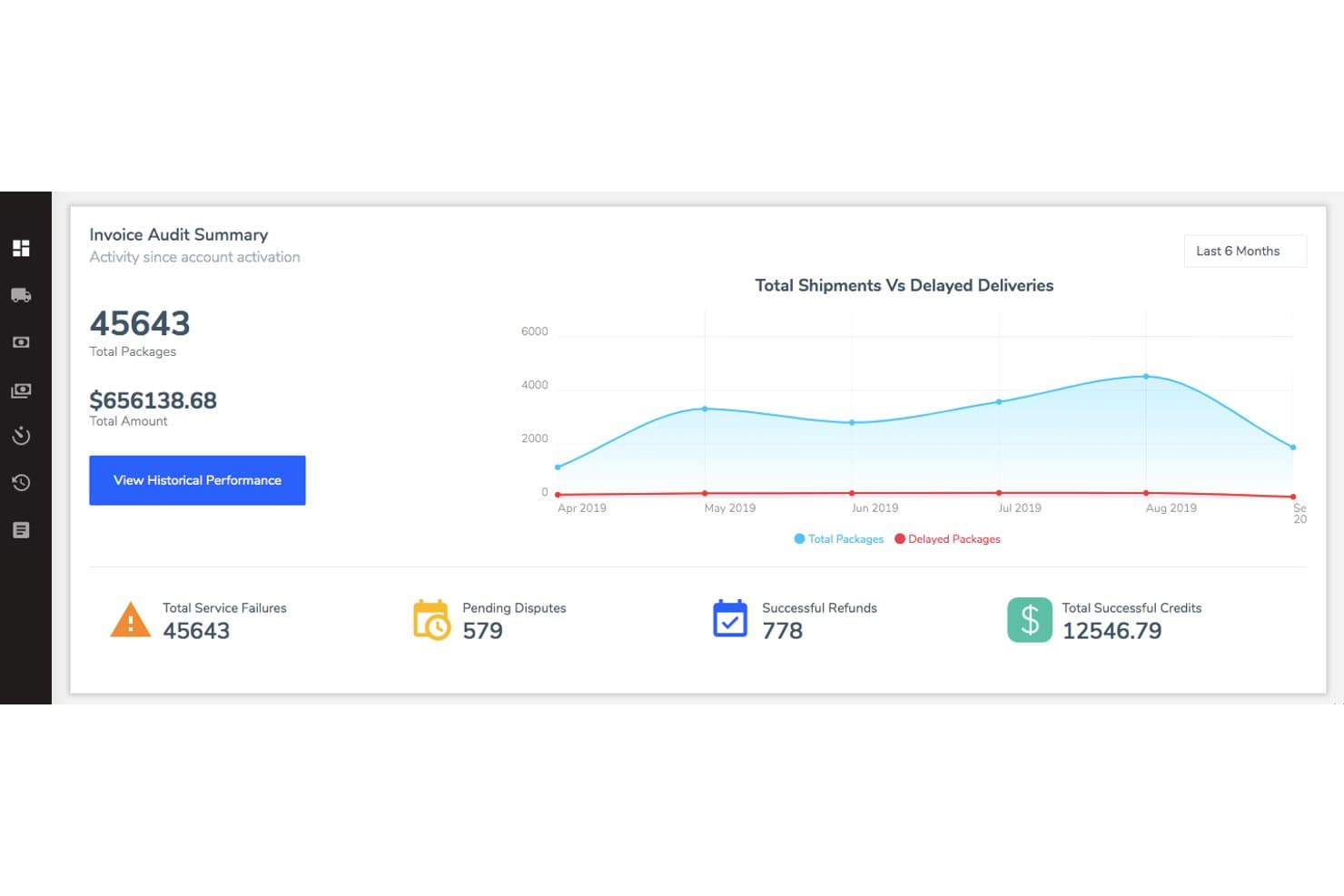The image size is (1344, 896).
Task: Click the Aug 2019 blue data point
Action: [1146, 377]
